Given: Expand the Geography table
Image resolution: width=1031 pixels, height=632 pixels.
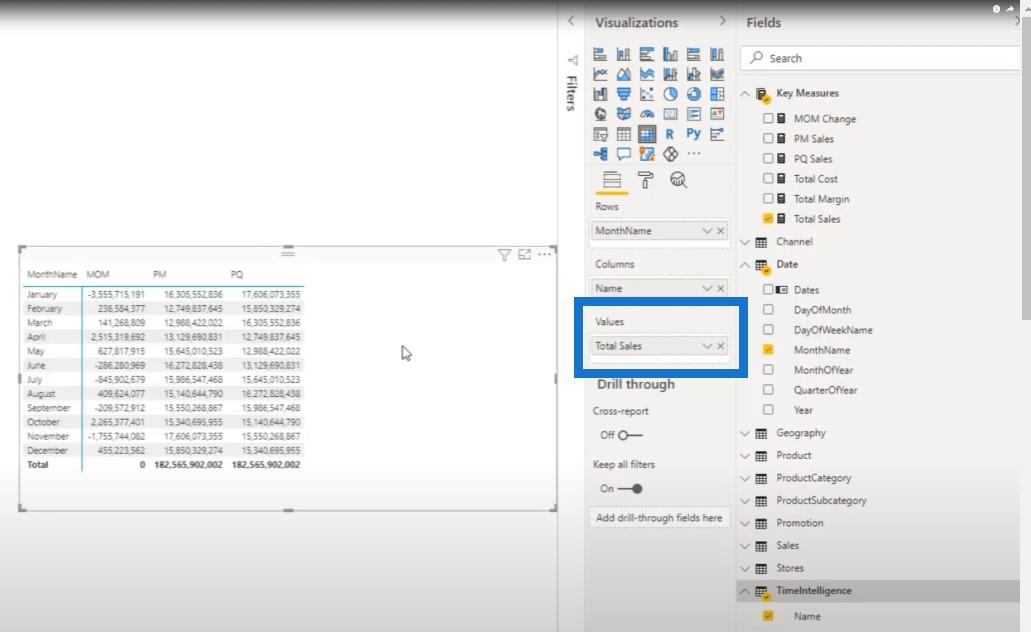Looking at the screenshot, I should 745,433.
